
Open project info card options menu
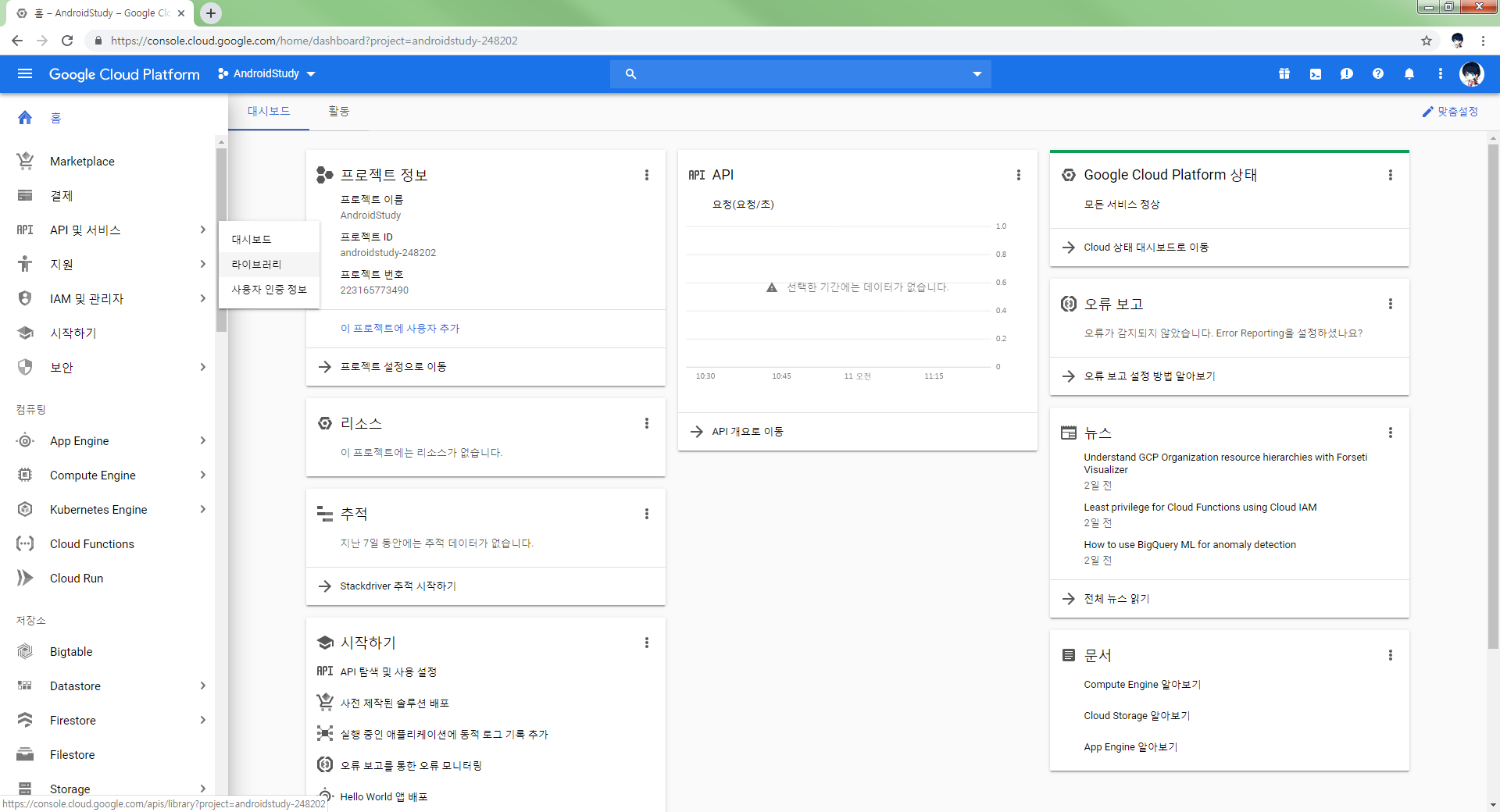pyautogui.click(x=647, y=175)
